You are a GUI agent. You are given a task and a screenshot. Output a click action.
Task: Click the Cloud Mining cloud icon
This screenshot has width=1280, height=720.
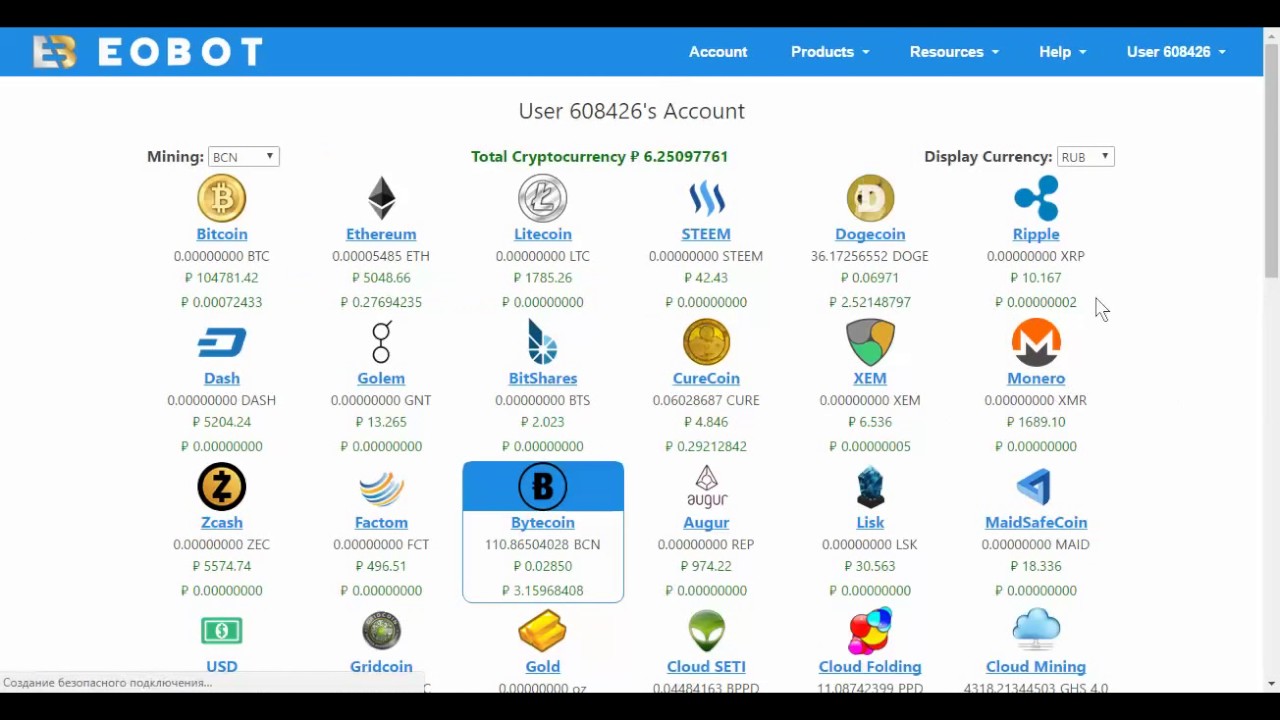tap(1036, 630)
